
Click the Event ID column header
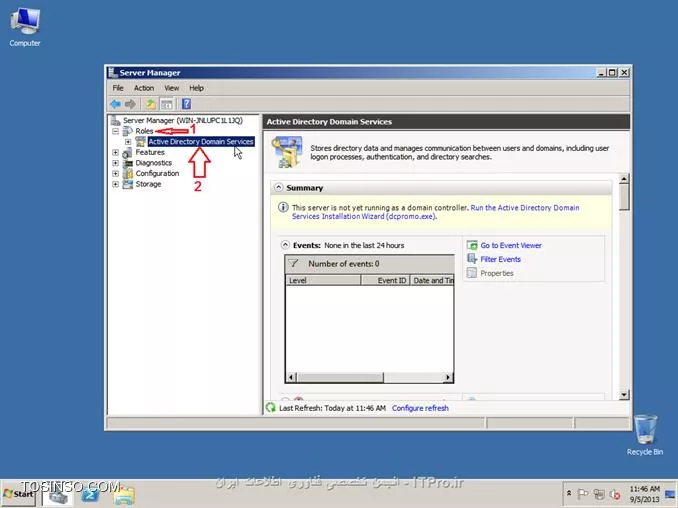(x=385, y=280)
